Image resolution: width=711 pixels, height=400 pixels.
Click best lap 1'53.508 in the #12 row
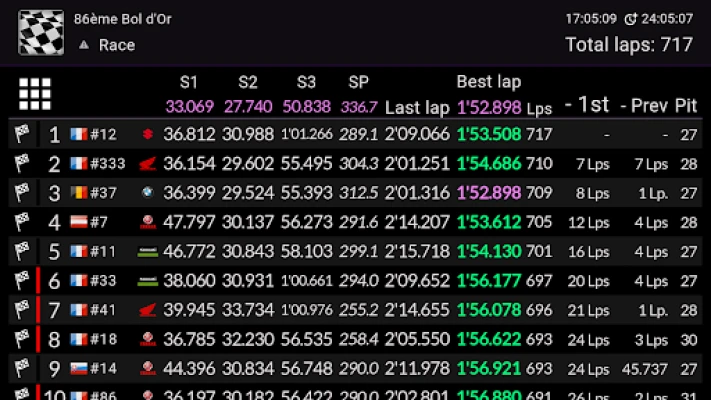pyautogui.click(x=489, y=134)
